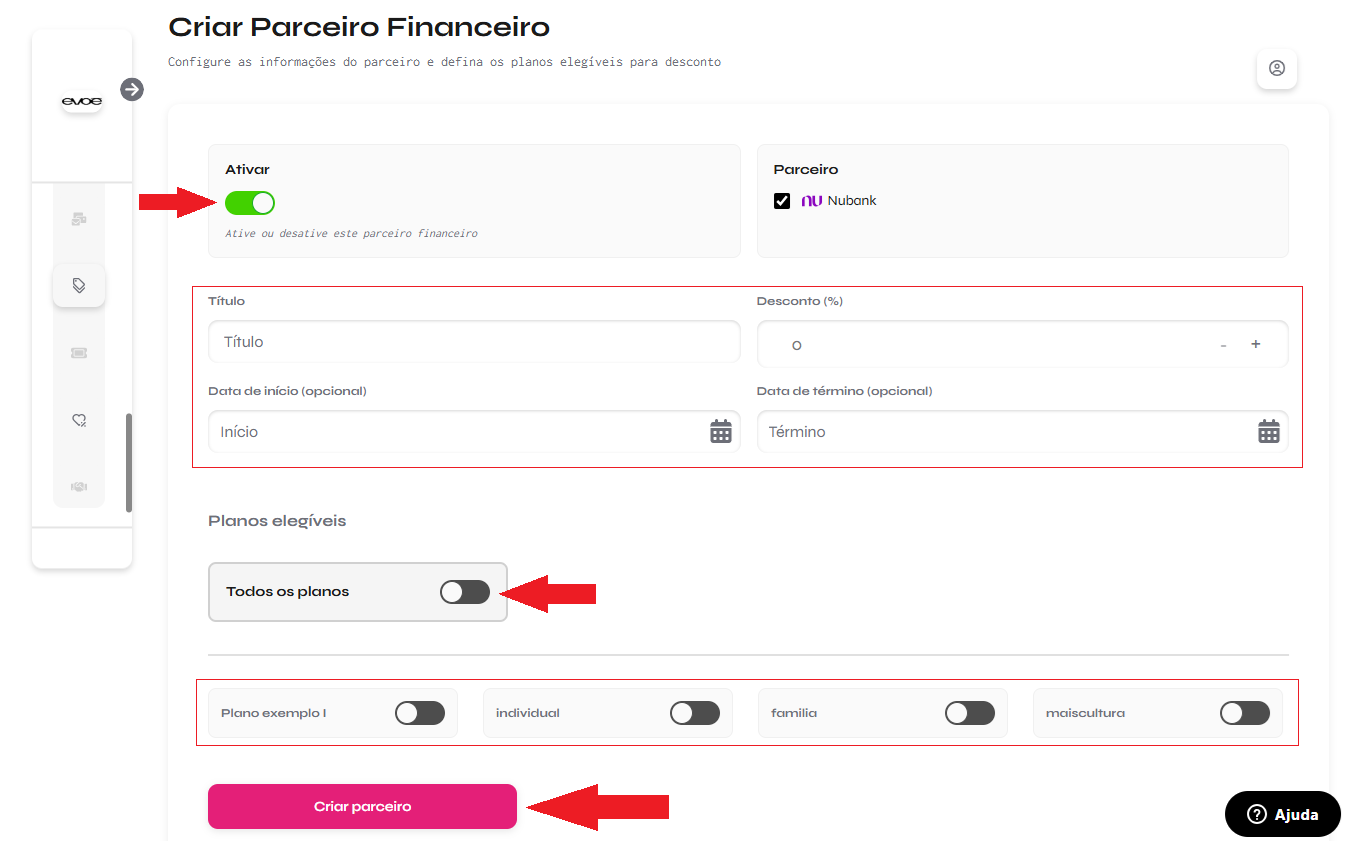Turn on the Plano exemplo I toggle
Viewport: 1359px width, 841px height.
[420, 713]
